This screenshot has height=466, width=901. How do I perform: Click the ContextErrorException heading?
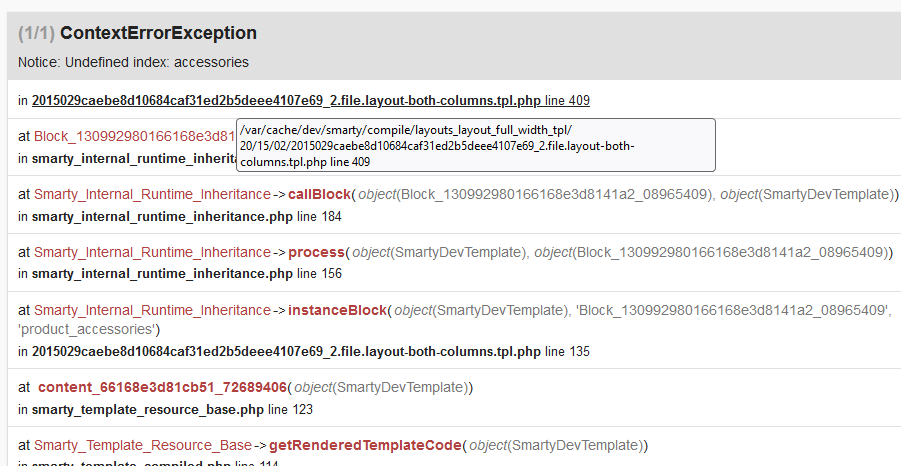(x=158, y=33)
